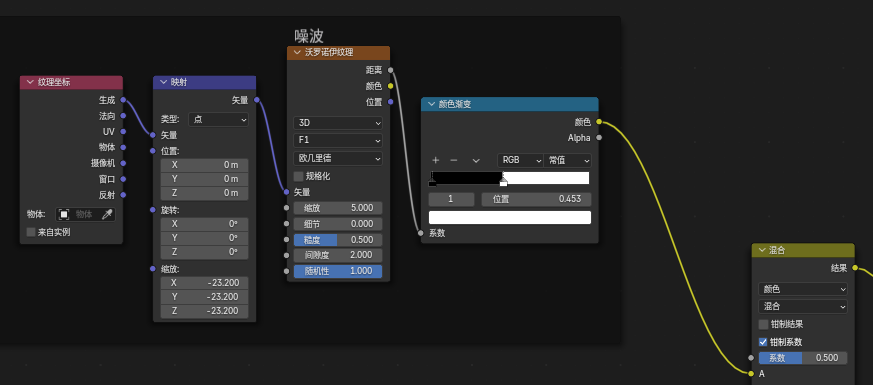Click the 旋转 Y field
This screenshot has width=873, height=385.
(204, 238)
